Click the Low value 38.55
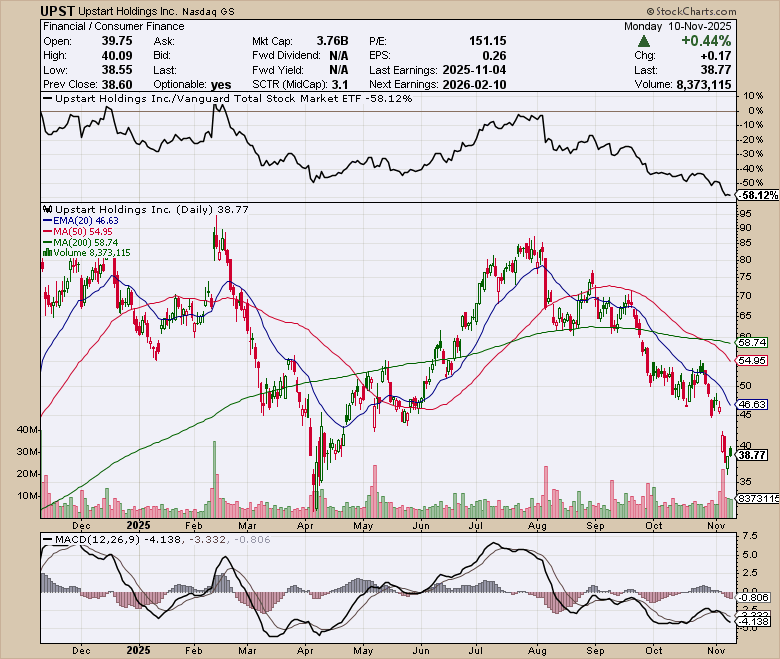The width and height of the screenshot is (780, 659). tap(117, 70)
